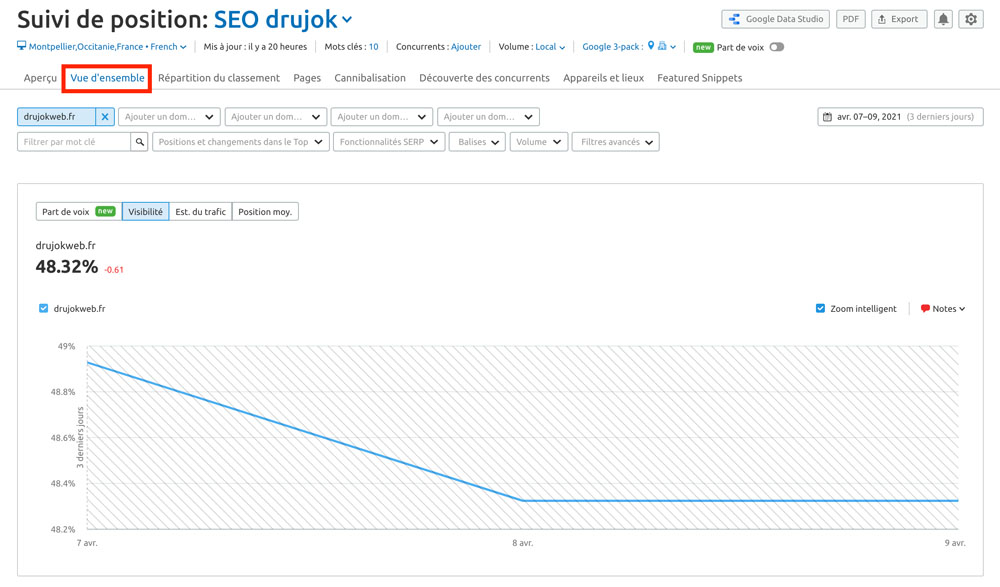The height and width of the screenshot is (587, 1000).
Task: Open the first Ajouter un domaine dropdown
Action: (170, 117)
